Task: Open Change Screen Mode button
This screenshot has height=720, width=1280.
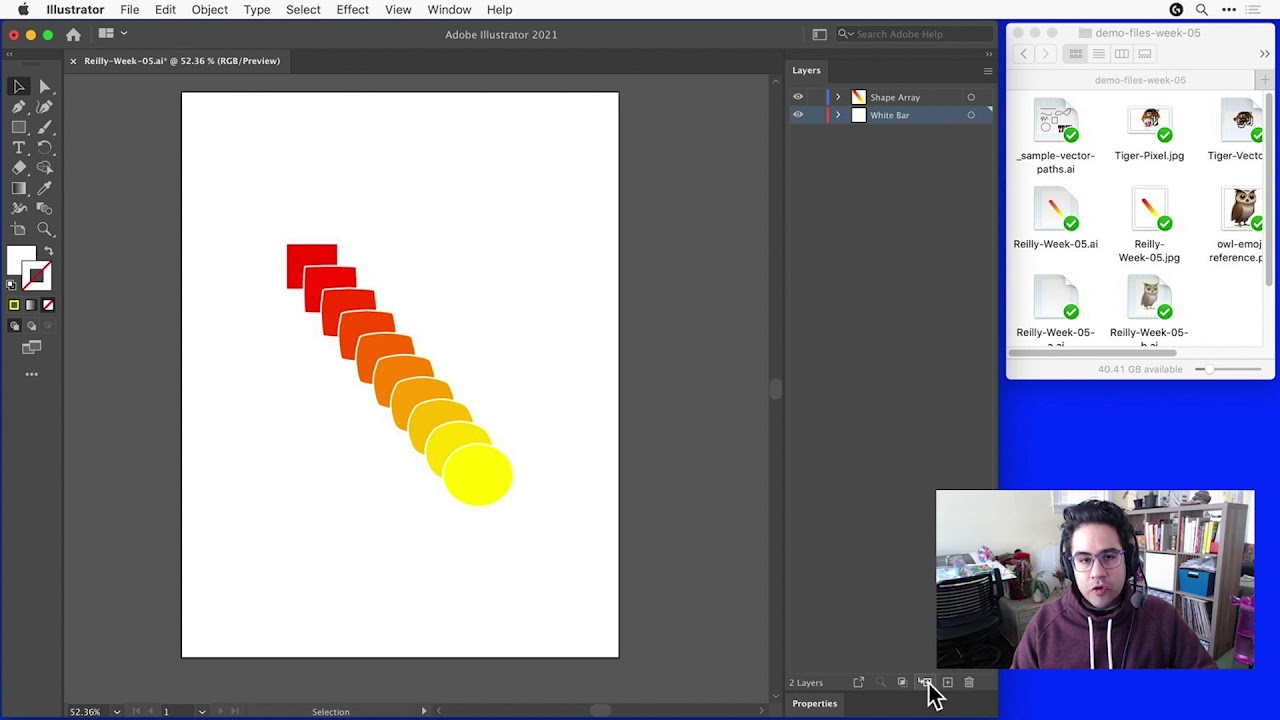Action: (32, 348)
